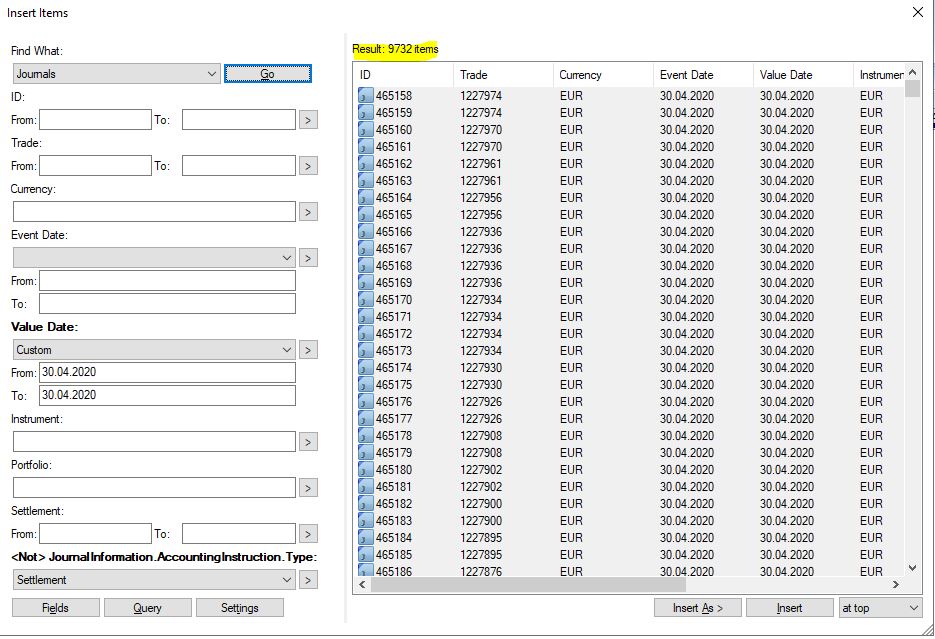Click the Insert button

pyautogui.click(x=790, y=608)
